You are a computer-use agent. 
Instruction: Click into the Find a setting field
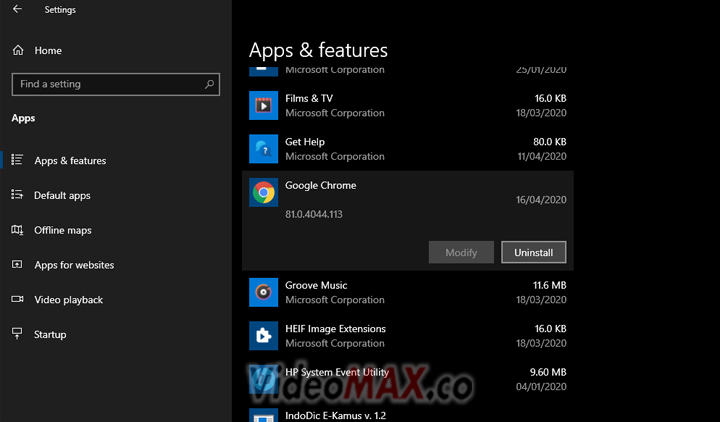(116, 84)
